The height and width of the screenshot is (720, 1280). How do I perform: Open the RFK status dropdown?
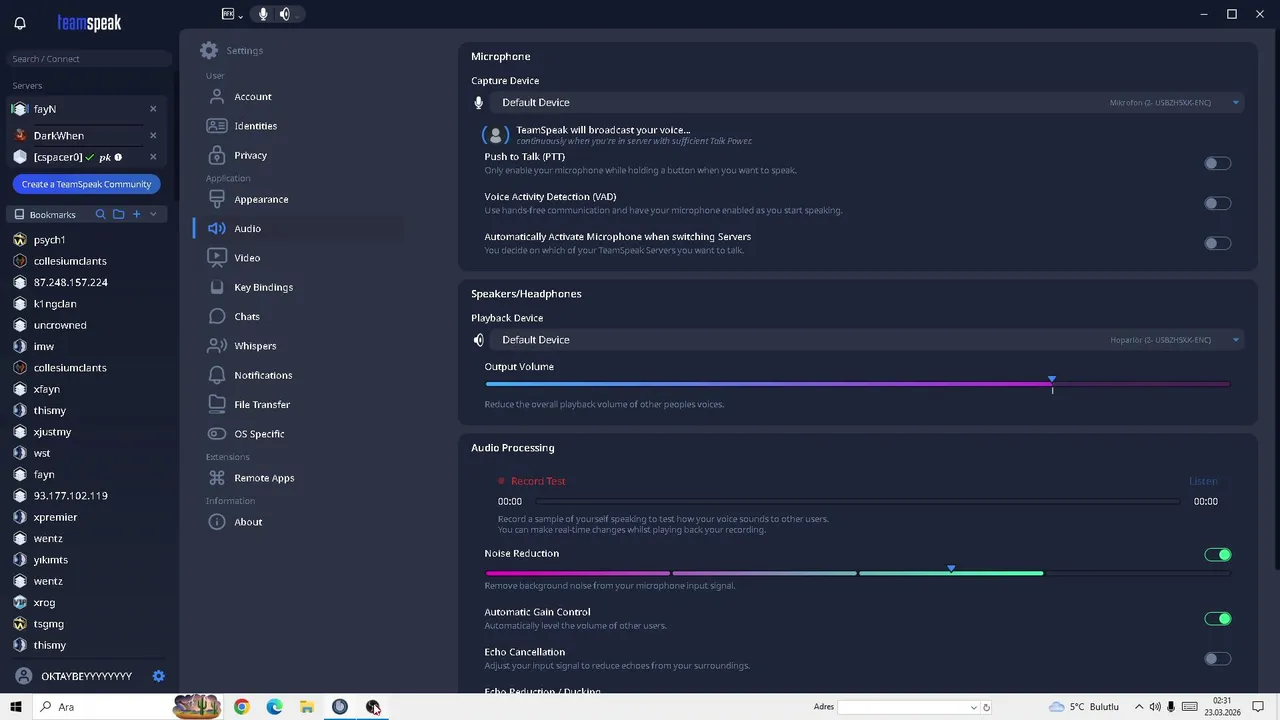[x=232, y=14]
